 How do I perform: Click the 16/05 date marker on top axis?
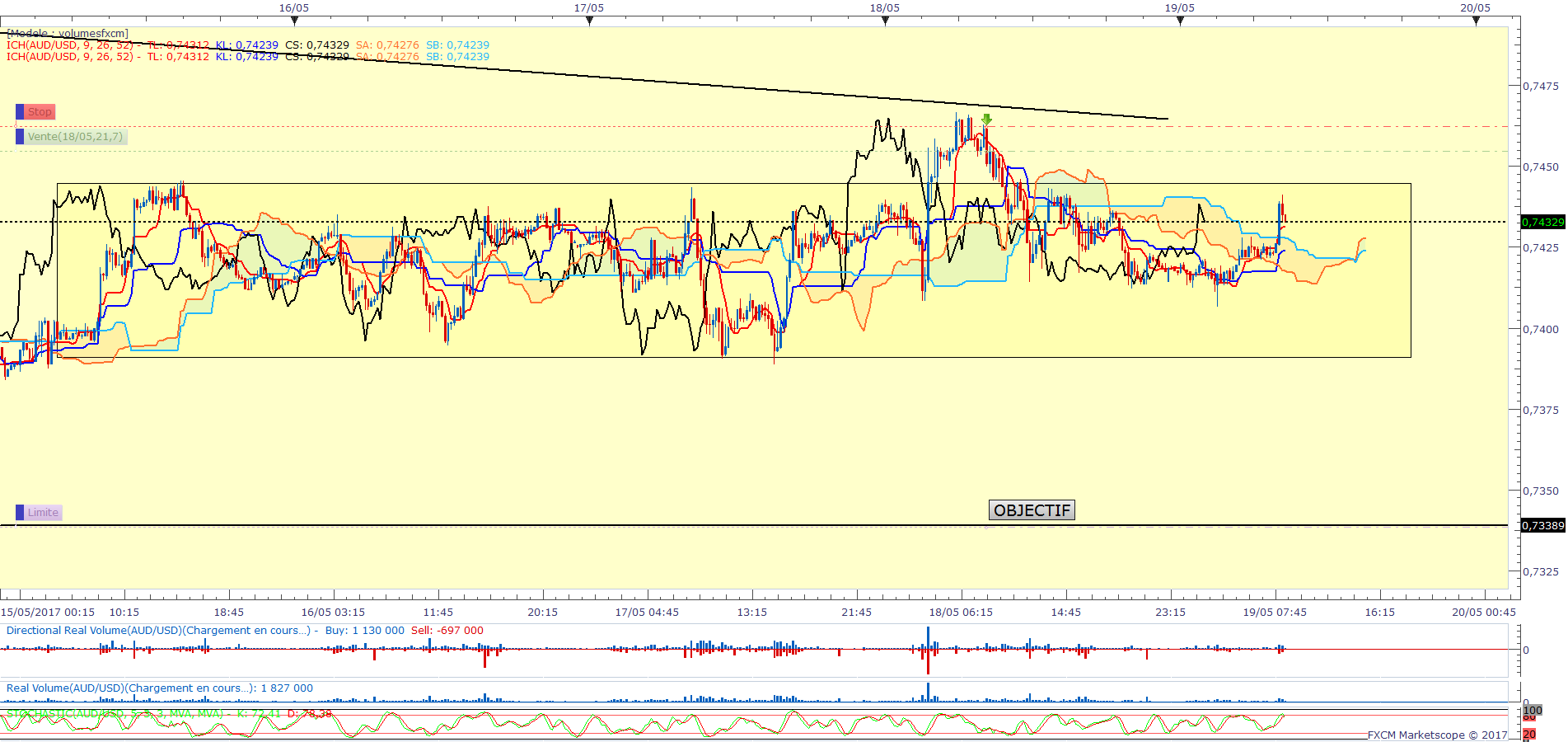coord(294,8)
